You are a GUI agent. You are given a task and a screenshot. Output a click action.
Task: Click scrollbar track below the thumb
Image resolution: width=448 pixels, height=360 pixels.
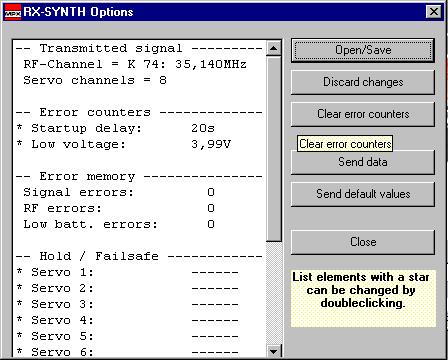click(274, 293)
